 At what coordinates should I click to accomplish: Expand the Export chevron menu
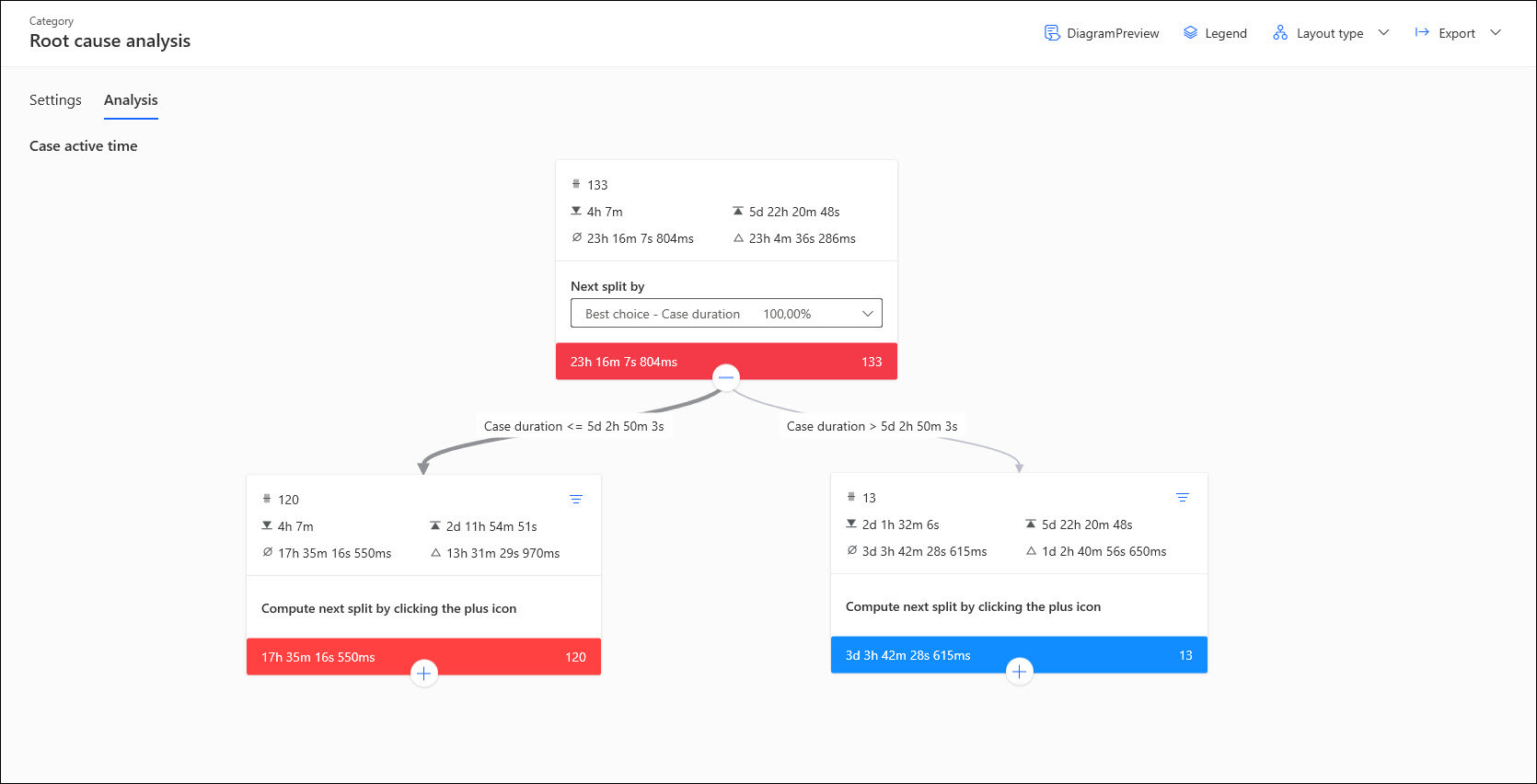click(1496, 33)
